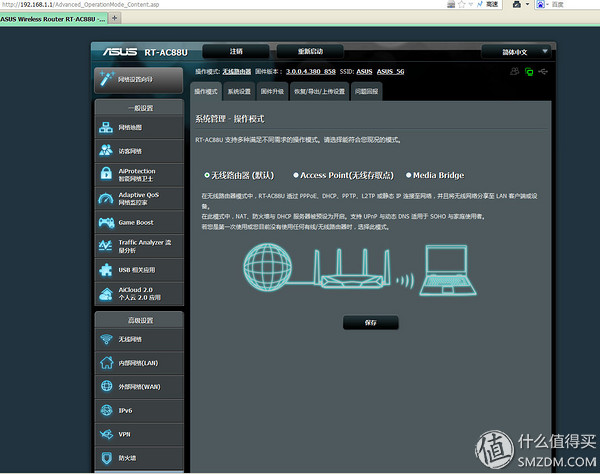Click the Reboot button

(310, 51)
